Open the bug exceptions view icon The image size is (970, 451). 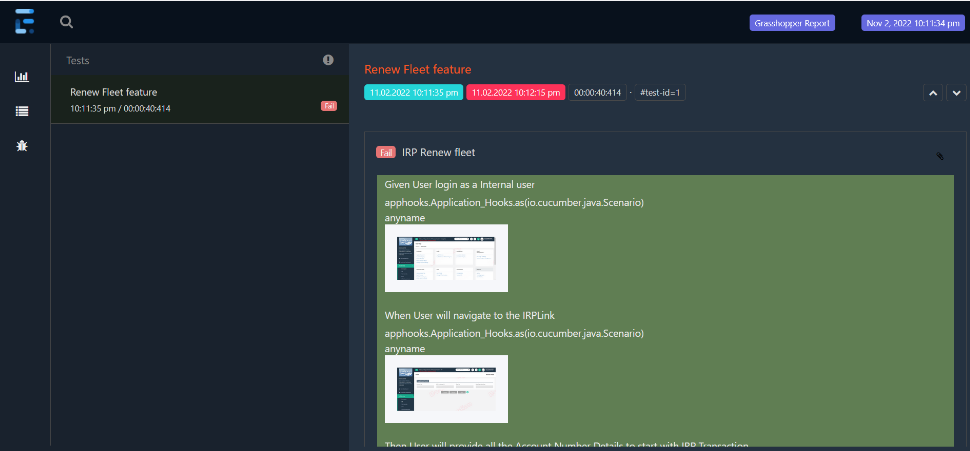coord(22,146)
